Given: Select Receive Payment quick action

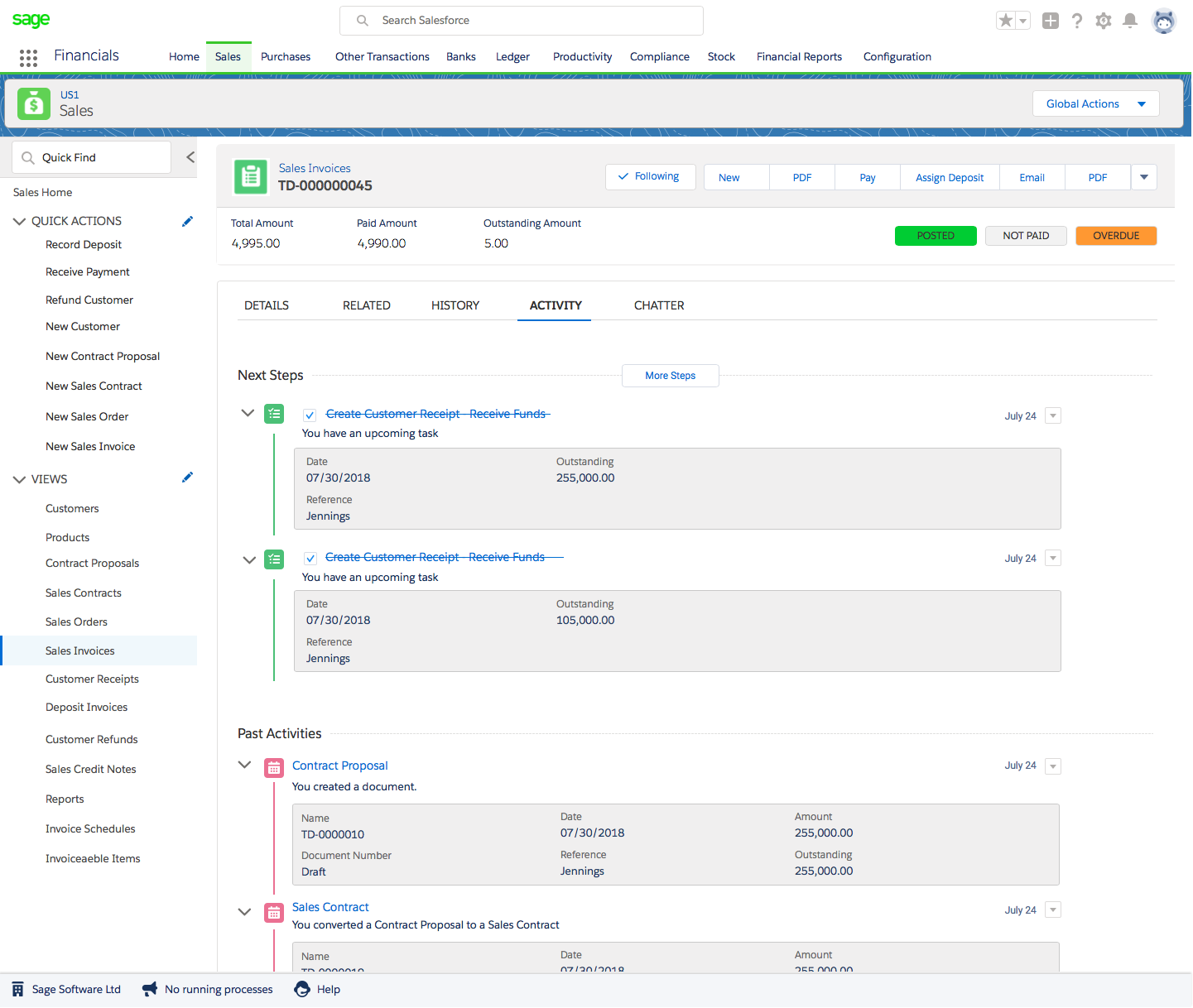Looking at the screenshot, I should tap(88, 272).
